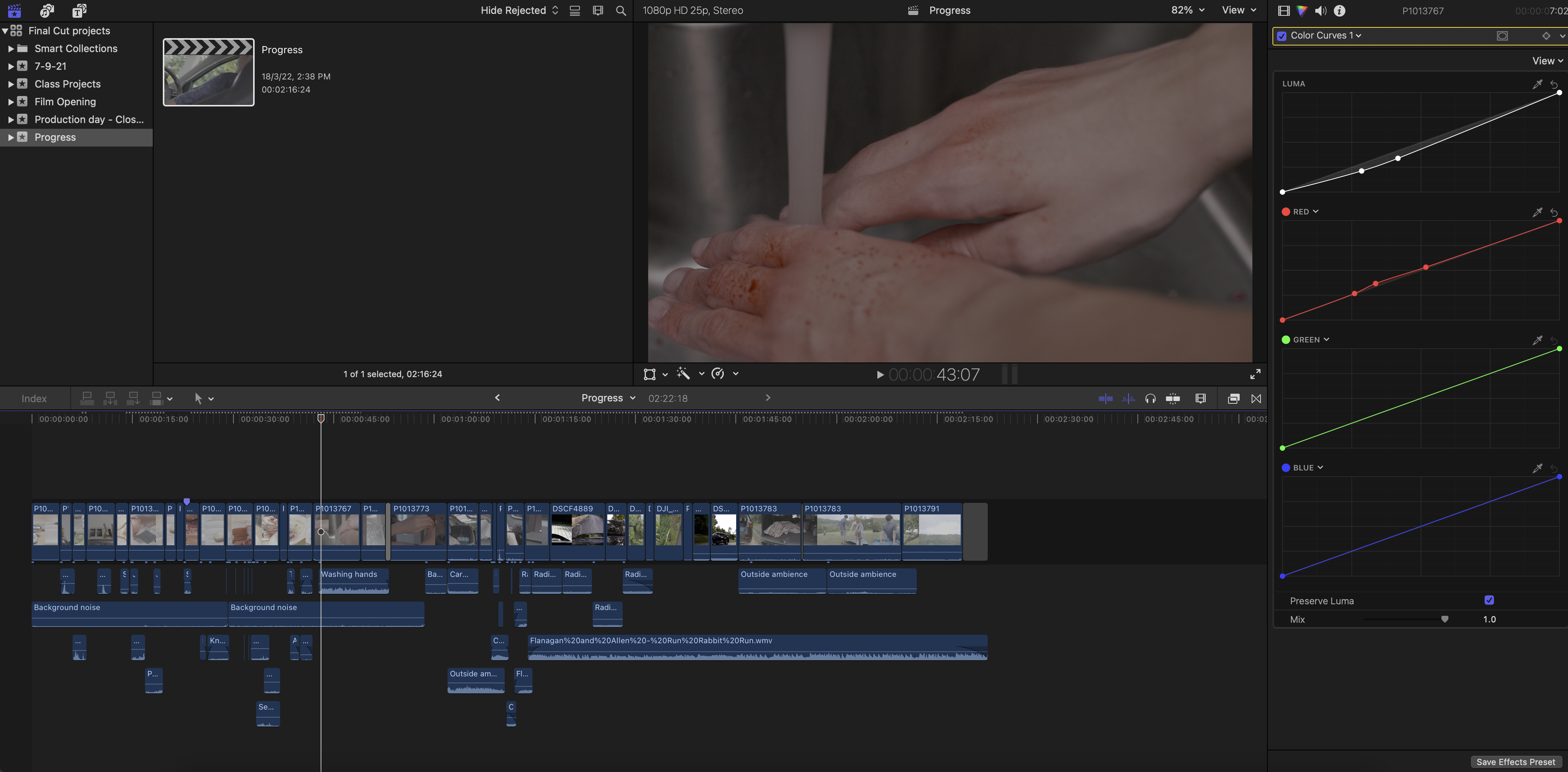The width and height of the screenshot is (1568, 772).
Task: Disable the Color Curves 1 checkbox
Action: click(1282, 36)
